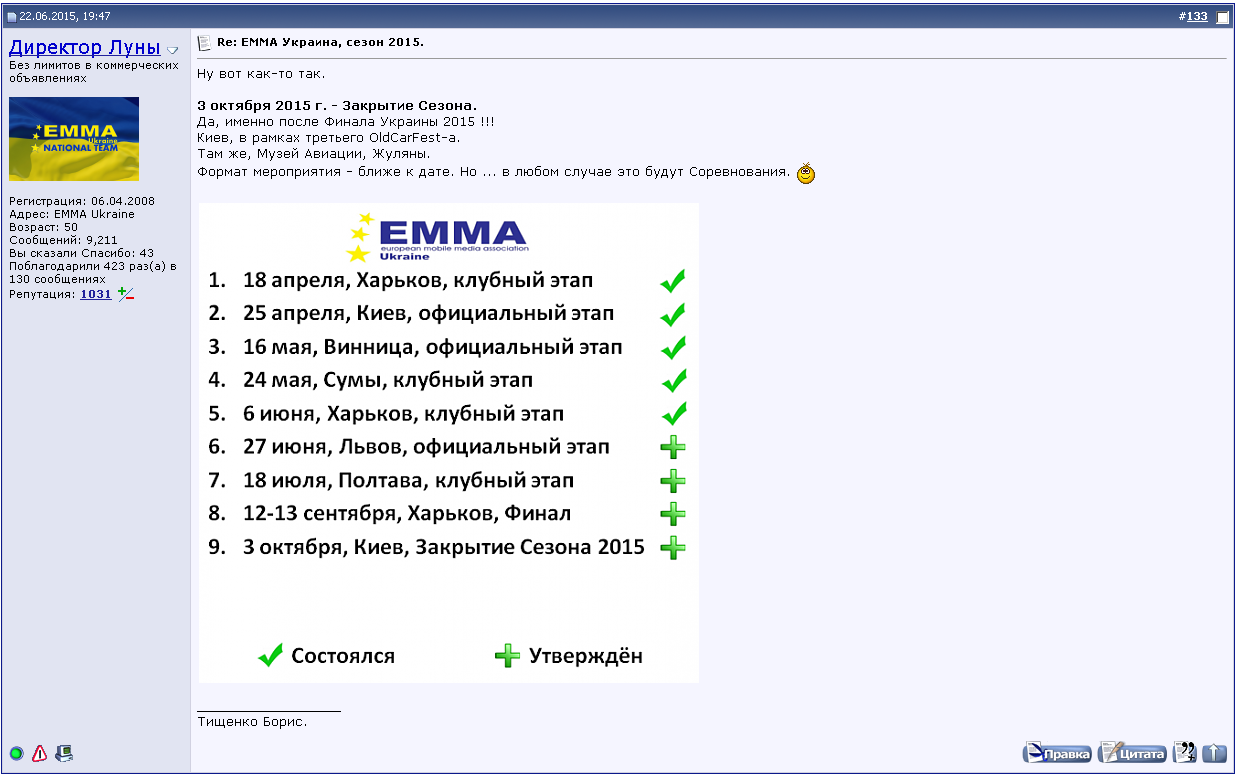Screen dimensions: 1237x775
Task: Click the computer IP address icon
Action: [64, 753]
